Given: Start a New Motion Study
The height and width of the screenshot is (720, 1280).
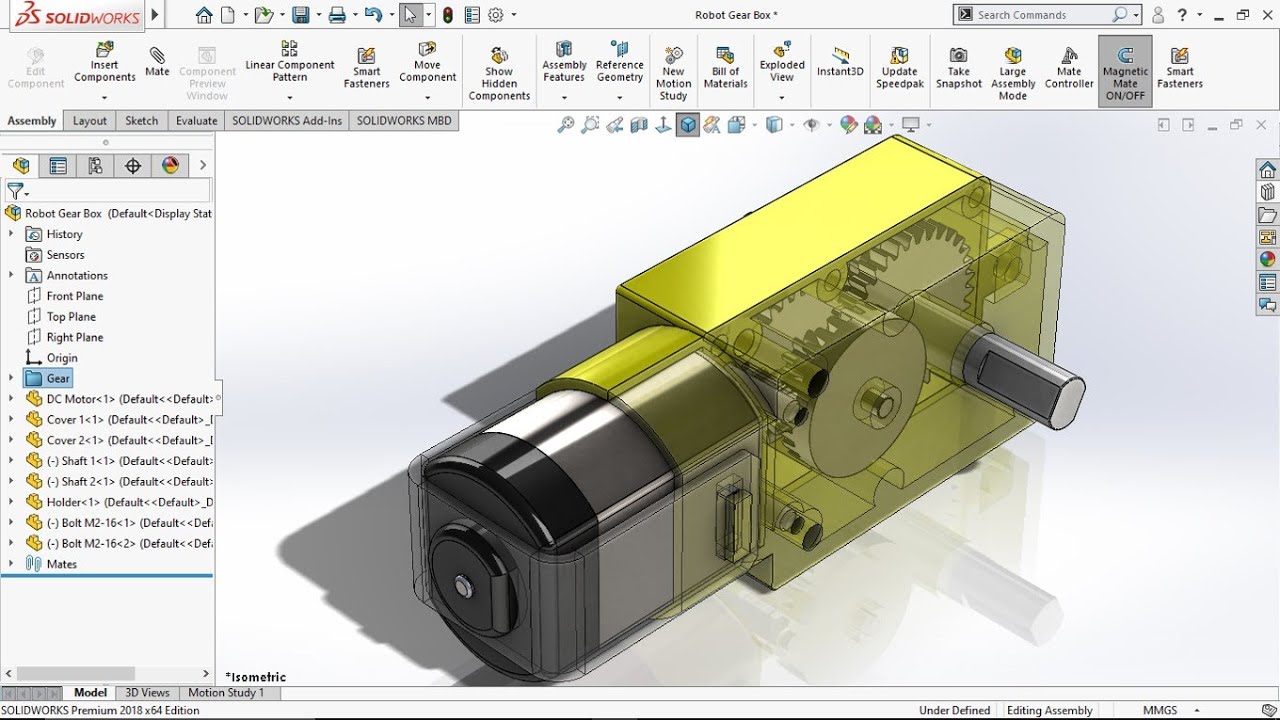Looking at the screenshot, I should pos(673,72).
